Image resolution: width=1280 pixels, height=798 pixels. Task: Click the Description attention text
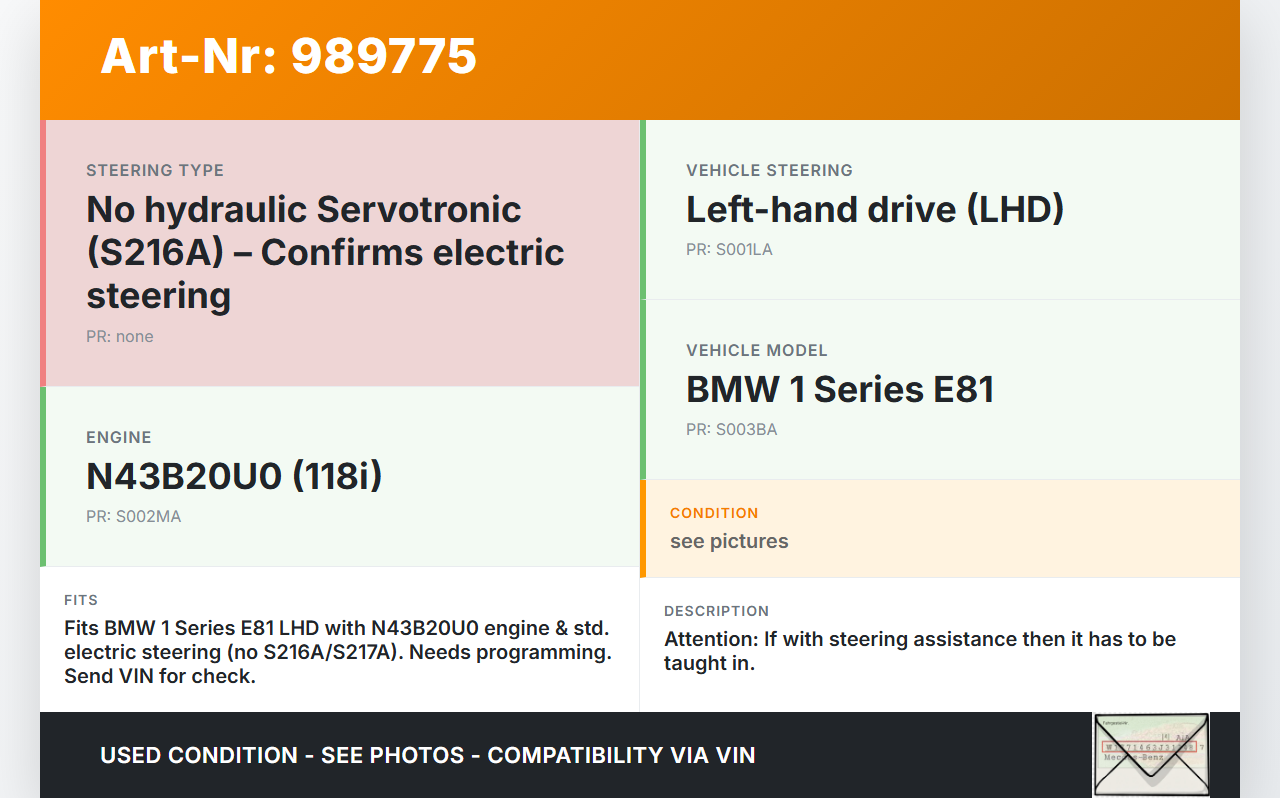[919, 651]
